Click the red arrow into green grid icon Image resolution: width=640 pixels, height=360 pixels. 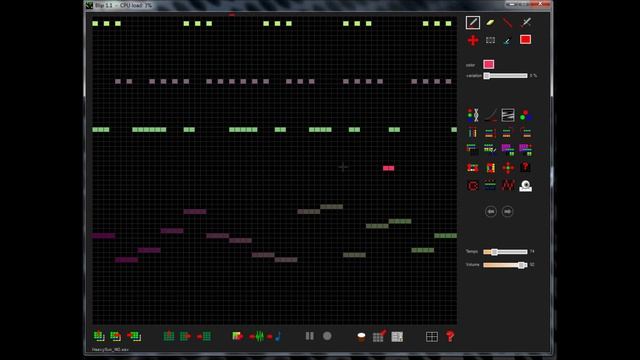(204, 336)
